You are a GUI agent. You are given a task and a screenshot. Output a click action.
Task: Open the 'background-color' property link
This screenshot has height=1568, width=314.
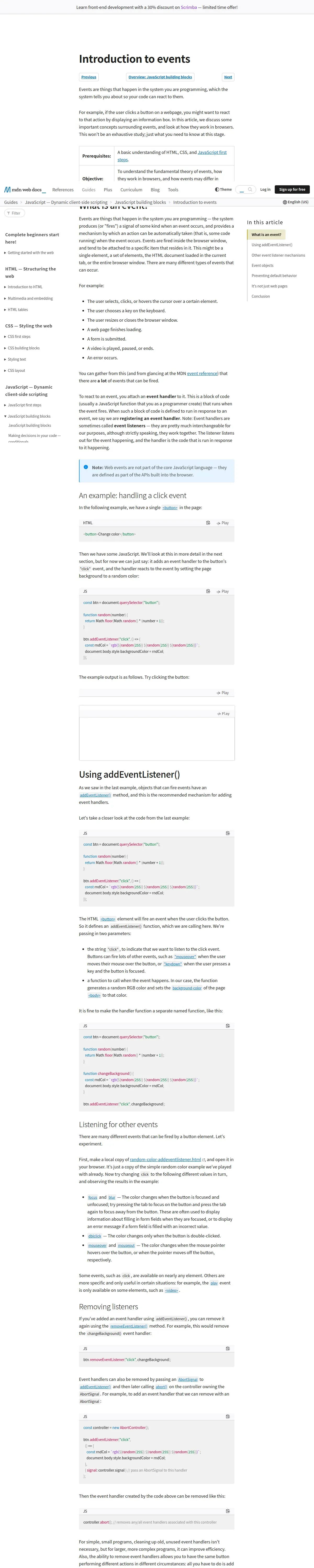click(187, 988)
